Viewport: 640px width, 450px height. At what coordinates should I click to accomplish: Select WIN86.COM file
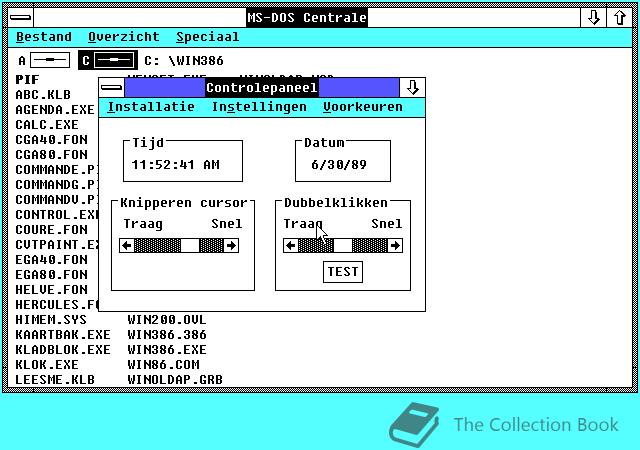tap(163, 365)
